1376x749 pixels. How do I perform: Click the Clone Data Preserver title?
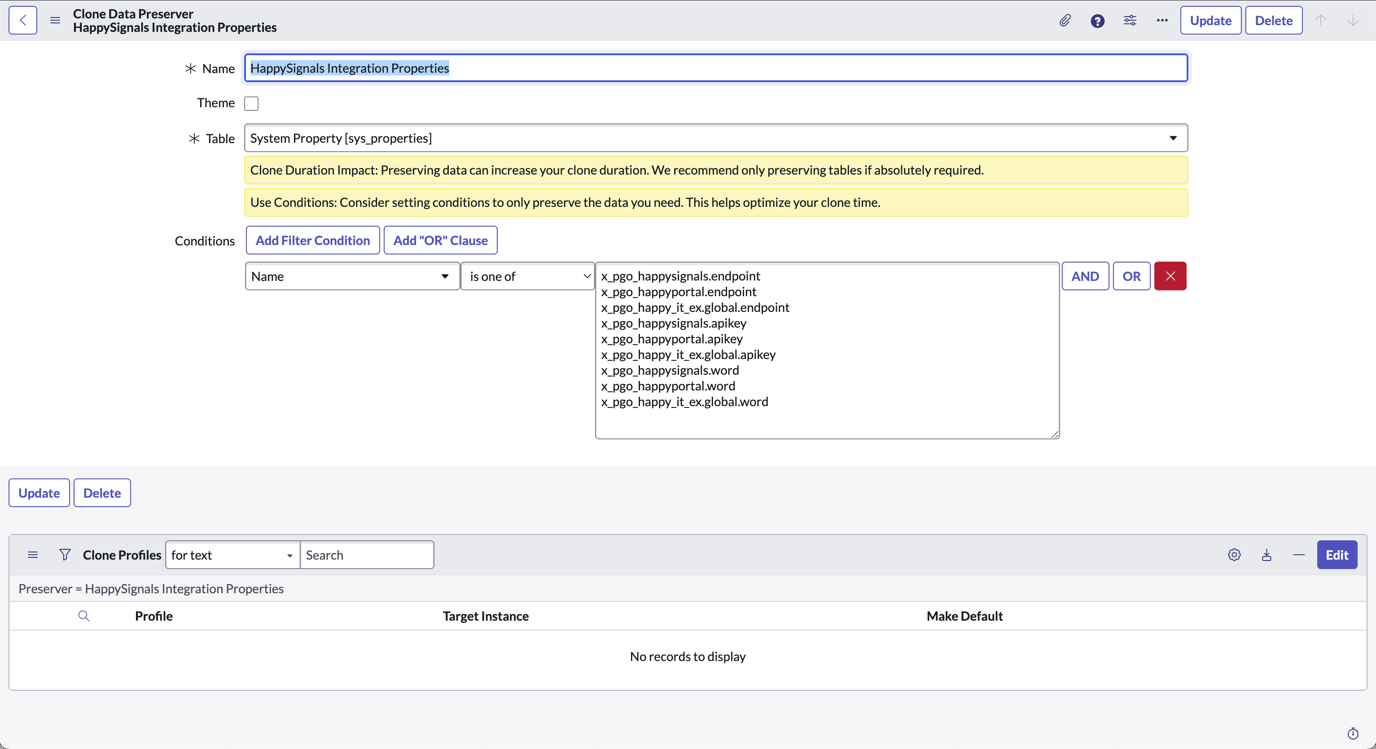click(133, 14)
